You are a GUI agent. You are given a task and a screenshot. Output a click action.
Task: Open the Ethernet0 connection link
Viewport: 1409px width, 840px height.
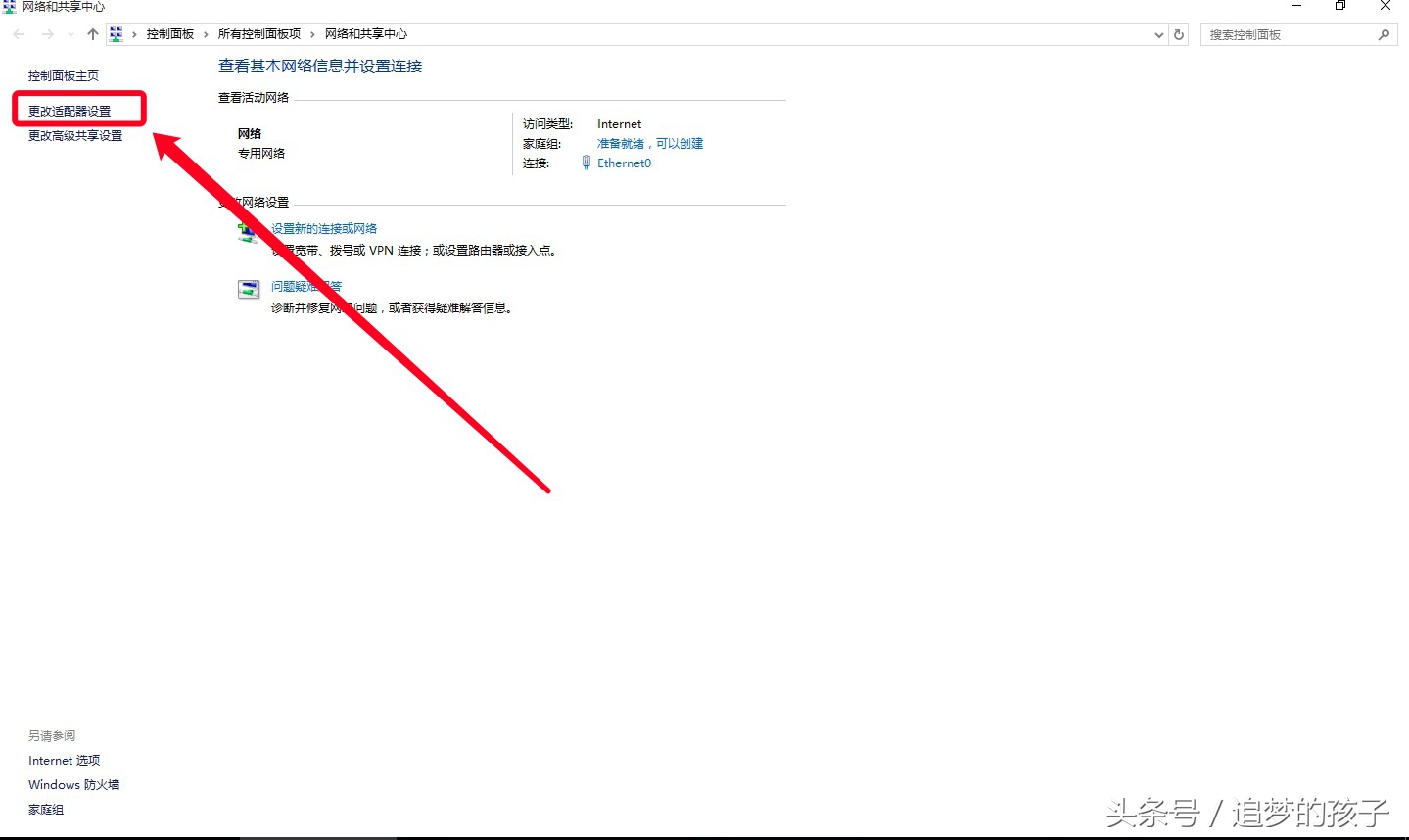point(624,163)
